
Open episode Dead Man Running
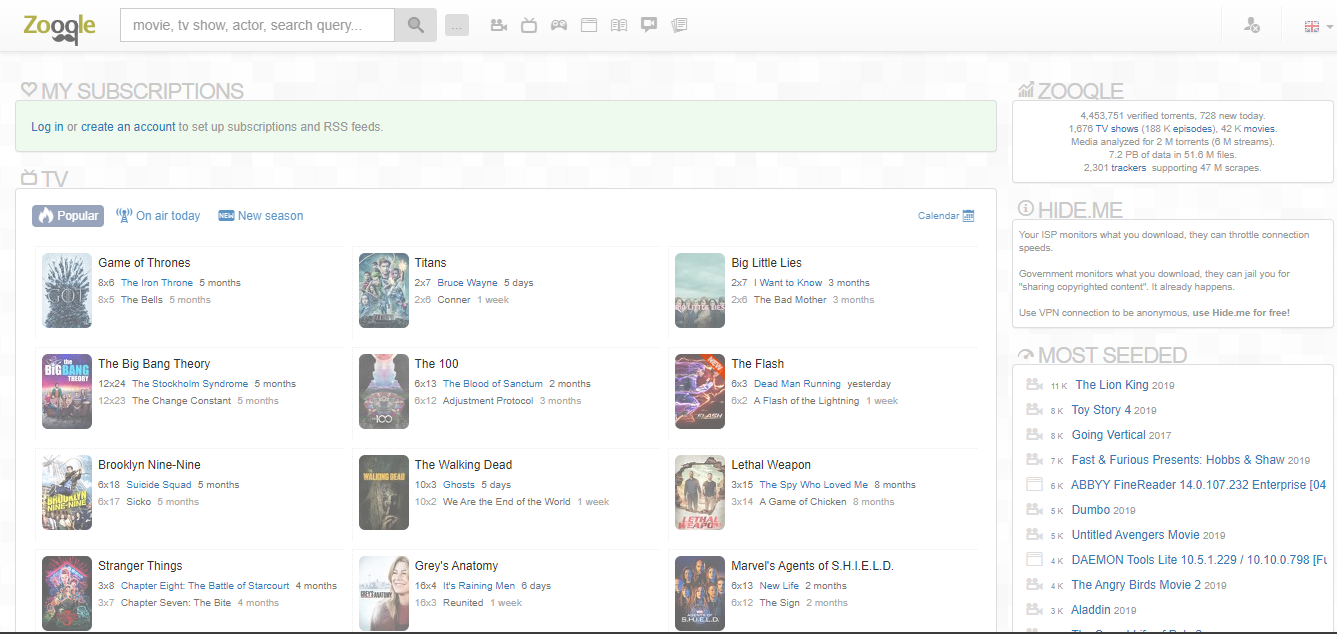(x=797, y=384)
